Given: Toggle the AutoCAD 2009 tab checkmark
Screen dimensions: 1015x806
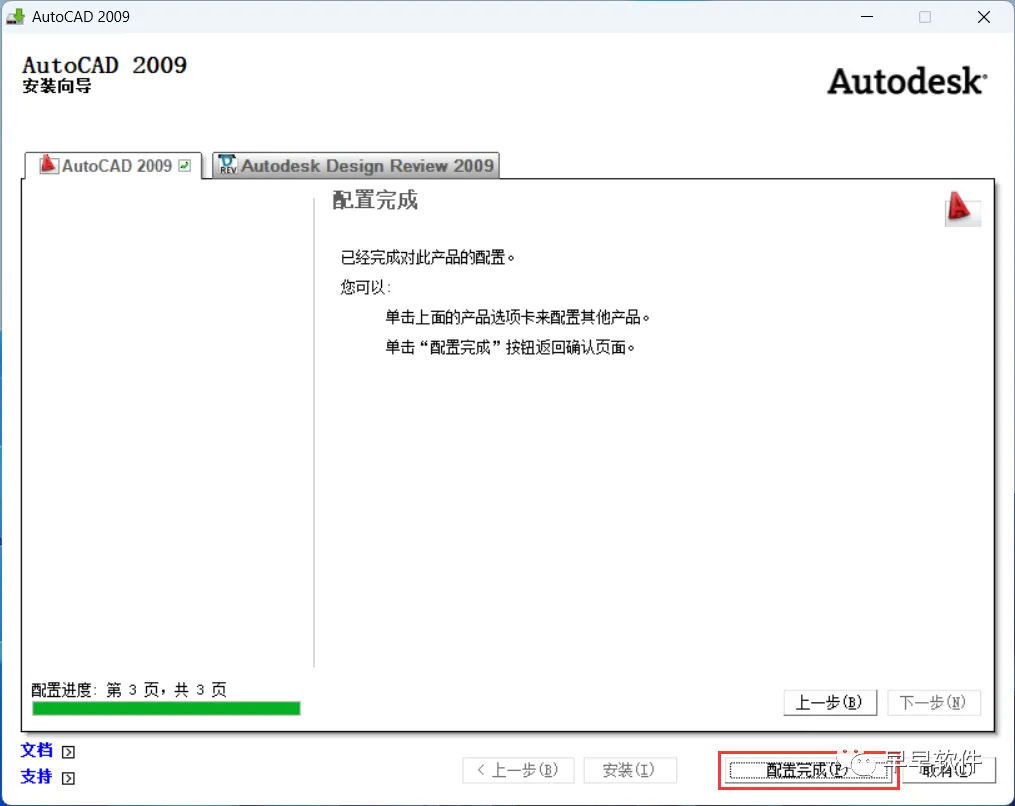Looking at the screenshot, I should coord(184,166).
